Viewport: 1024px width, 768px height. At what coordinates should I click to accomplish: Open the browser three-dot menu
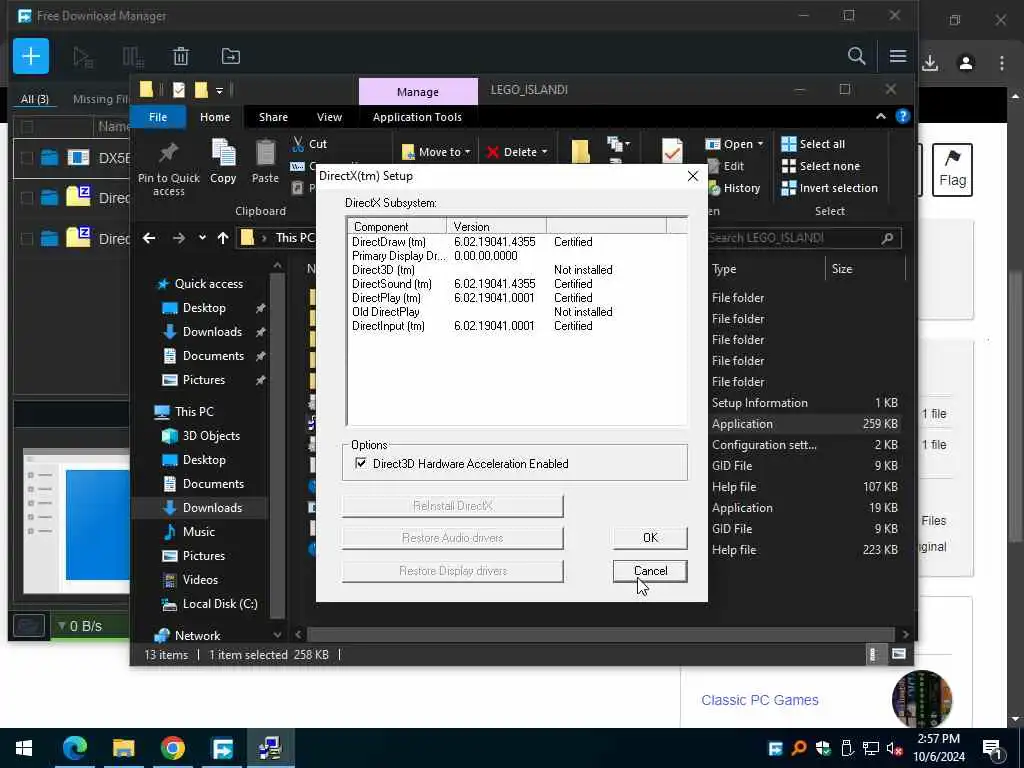click(1002, 63)
